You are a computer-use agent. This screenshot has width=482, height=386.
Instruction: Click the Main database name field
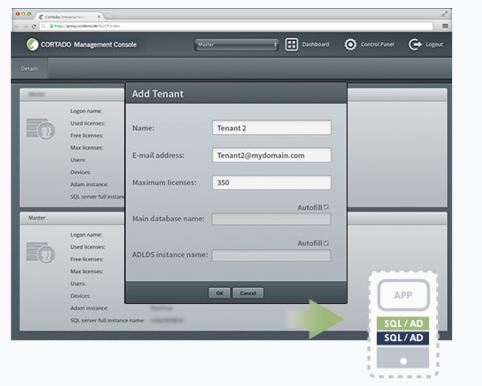coord(271,219)
